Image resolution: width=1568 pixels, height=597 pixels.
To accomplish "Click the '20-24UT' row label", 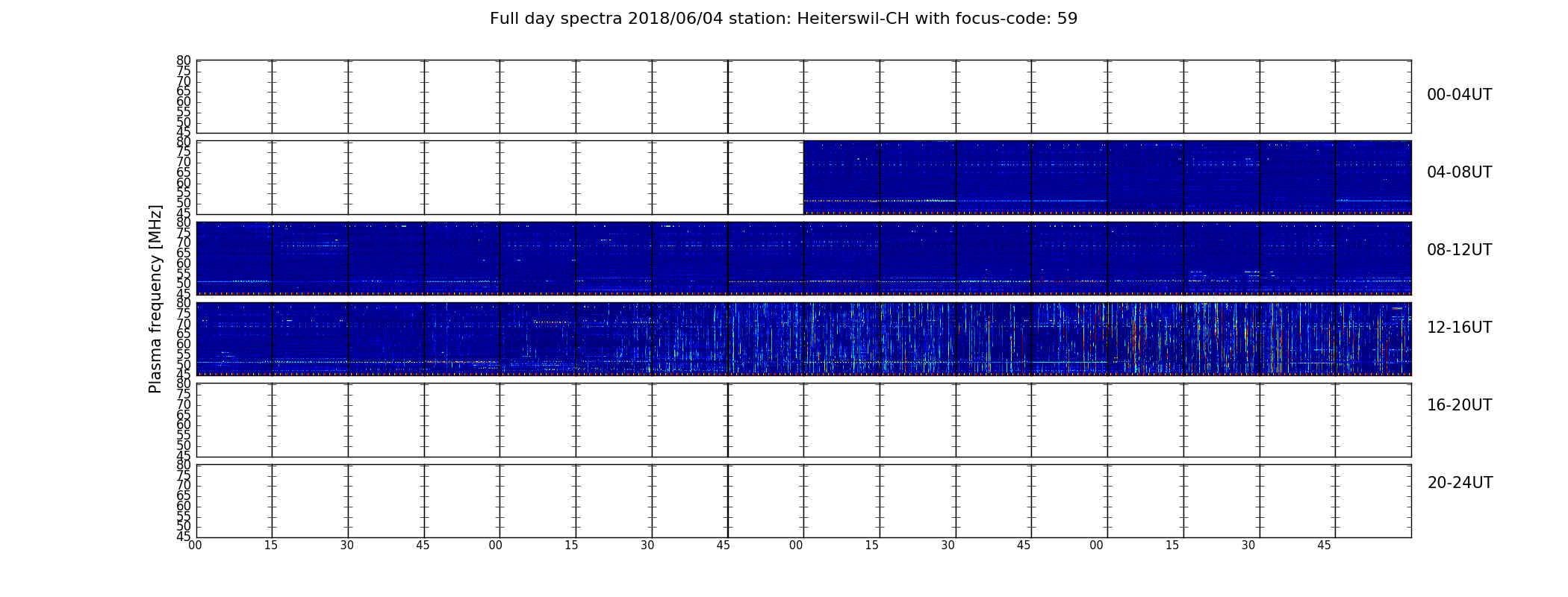I will tap(1460, 483).
